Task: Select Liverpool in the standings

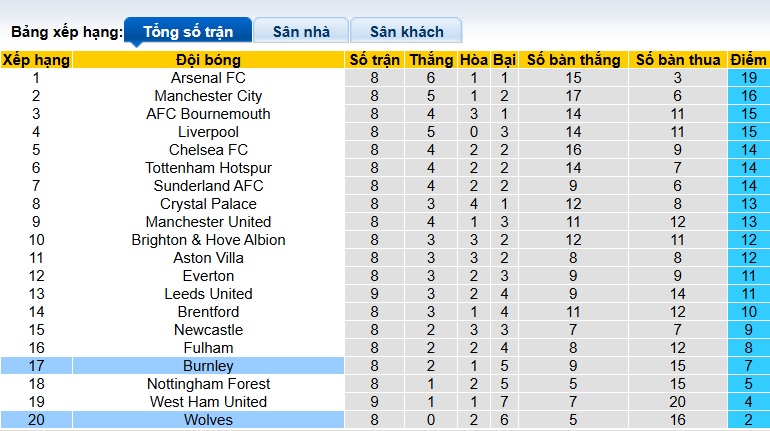Action: tap(208, 132)
